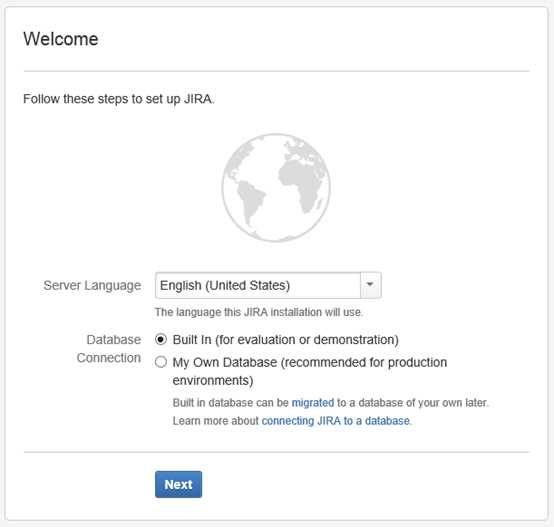Open the Server Language dropdown arrow
Viewport: 554px width, 527px height.
click(370, 285)
